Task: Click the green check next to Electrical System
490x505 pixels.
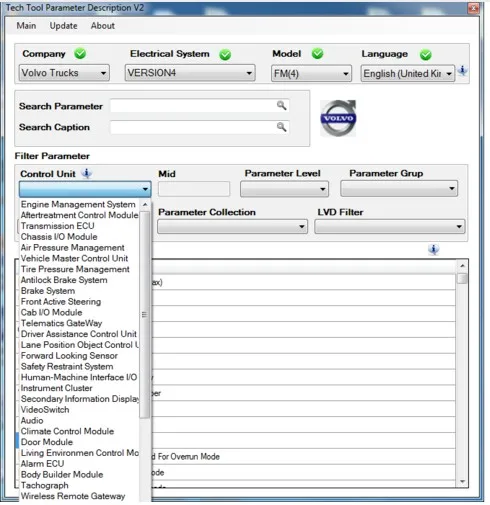Action: pyautogui.click(x=225, y=54)
